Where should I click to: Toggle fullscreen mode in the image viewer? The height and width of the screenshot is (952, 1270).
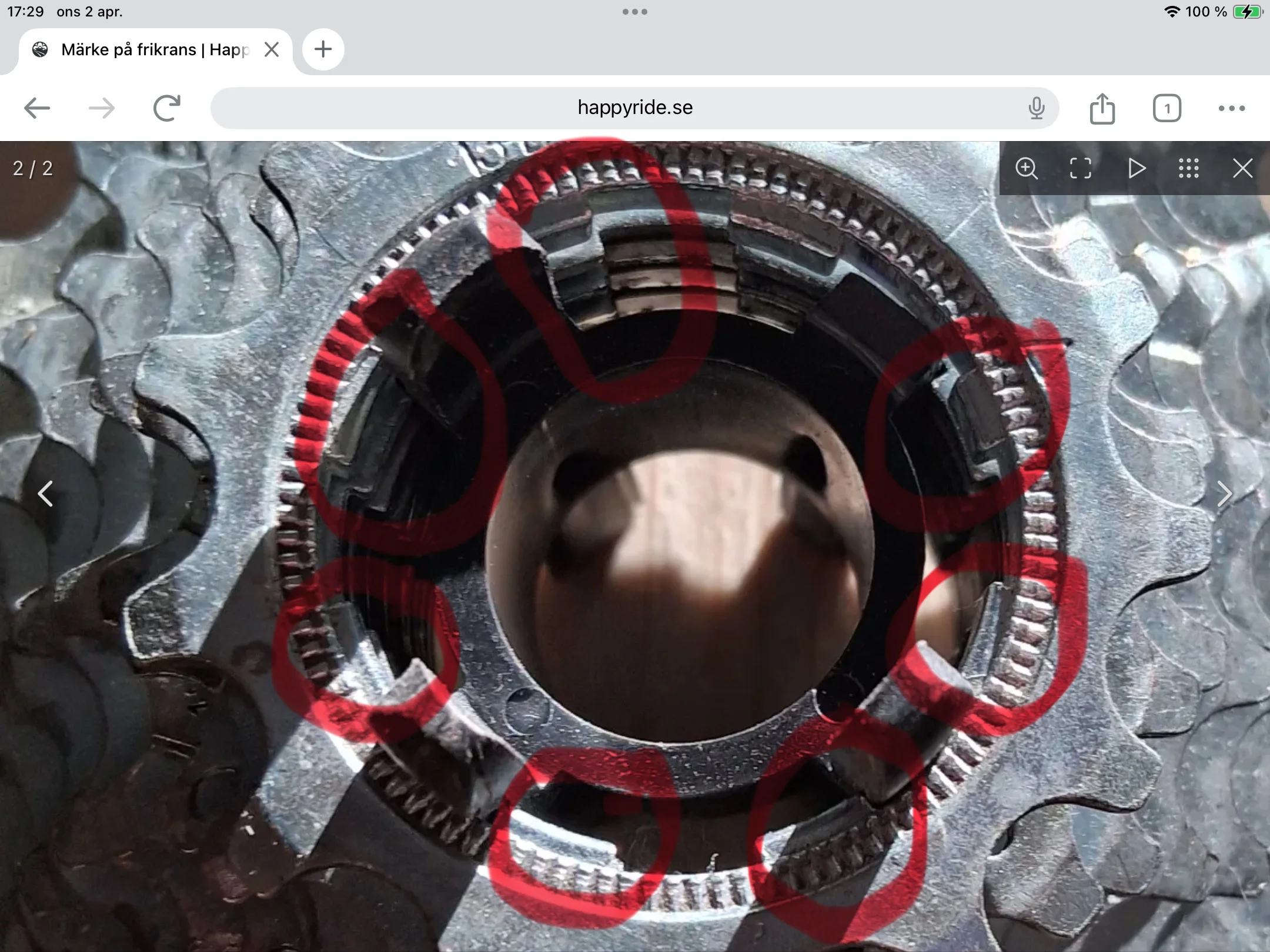point(1080,169)
